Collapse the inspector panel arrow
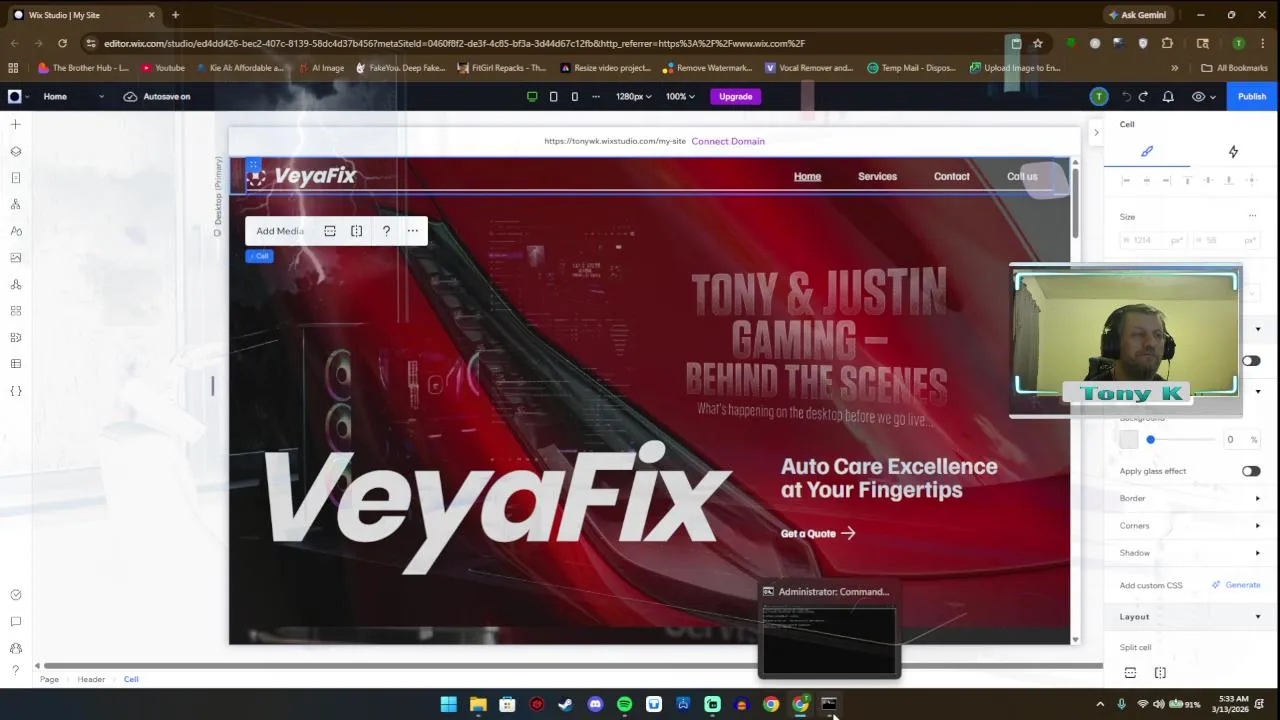The image size is (1280, 720). point(1096,132)
